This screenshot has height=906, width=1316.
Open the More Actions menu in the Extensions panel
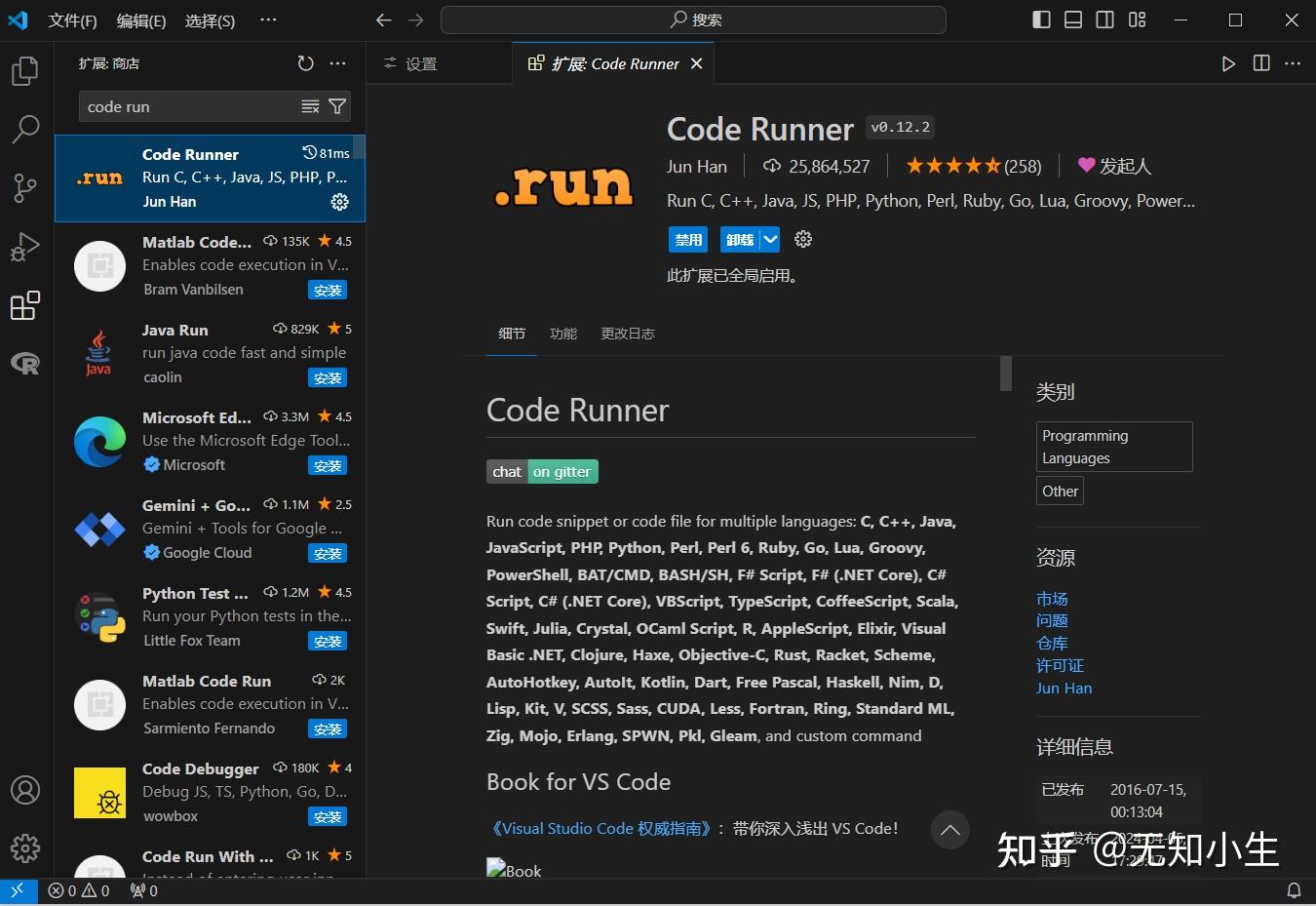(337, 62)
